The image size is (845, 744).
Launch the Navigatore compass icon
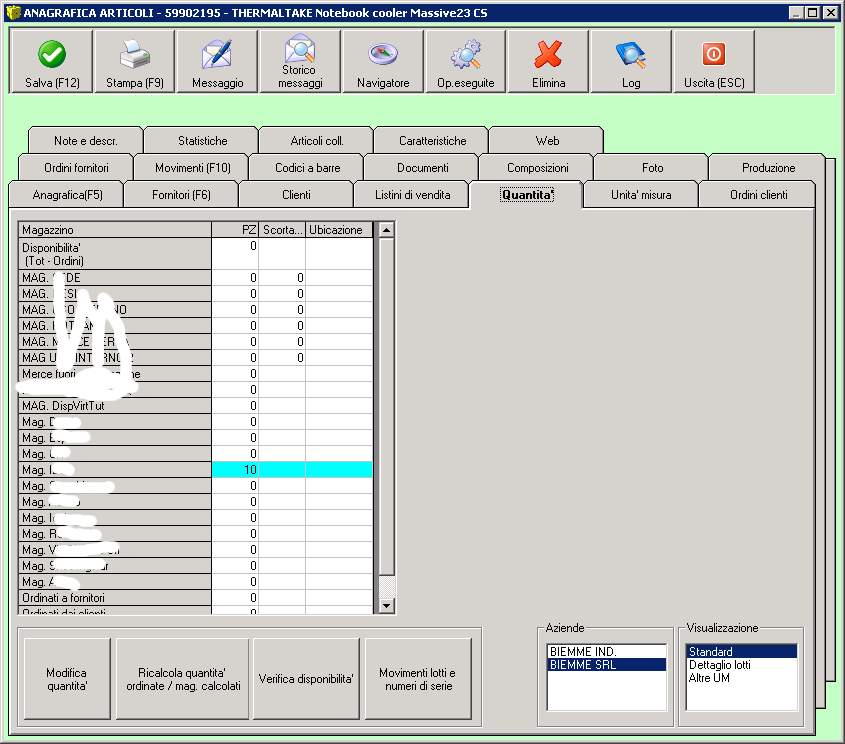(x=383, y=54)
